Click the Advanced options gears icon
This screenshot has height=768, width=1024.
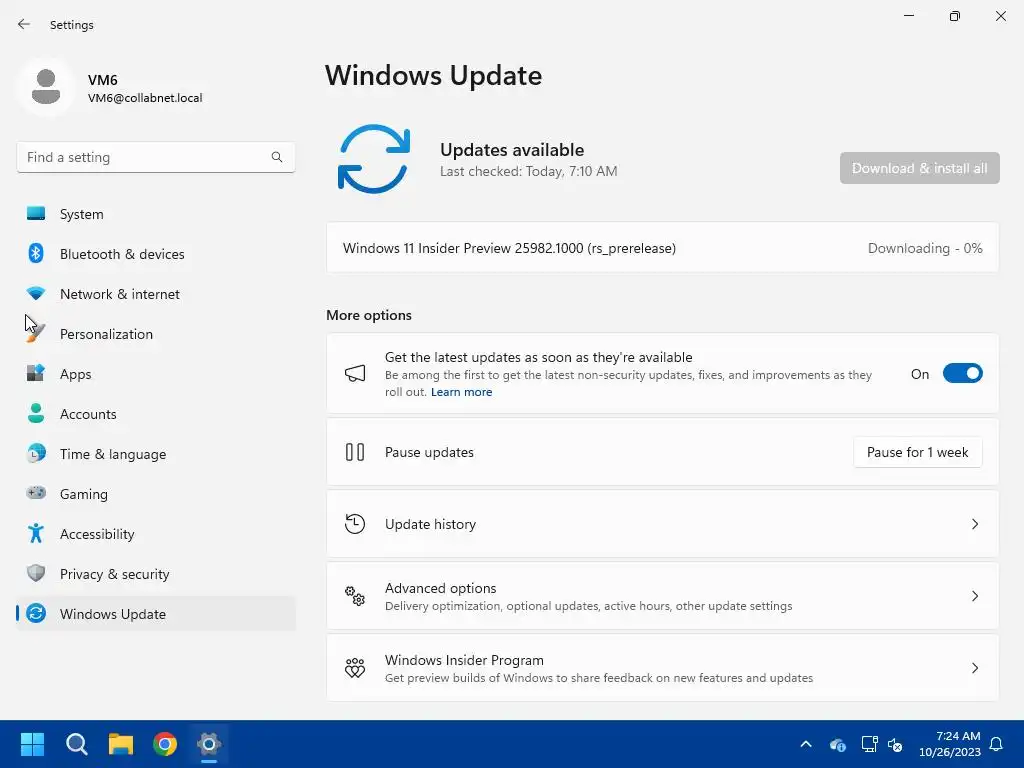click(x=355, y=596)
